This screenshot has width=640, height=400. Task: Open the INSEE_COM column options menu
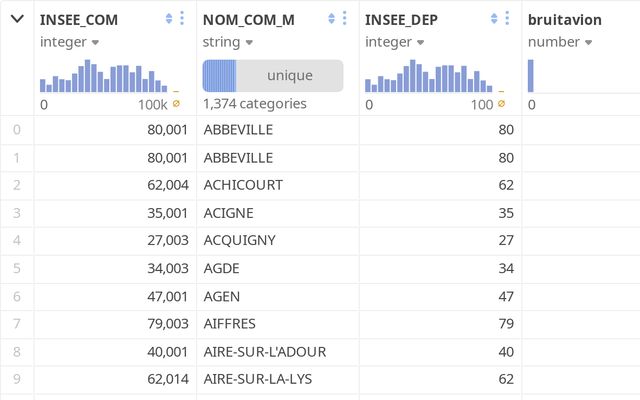182,19
